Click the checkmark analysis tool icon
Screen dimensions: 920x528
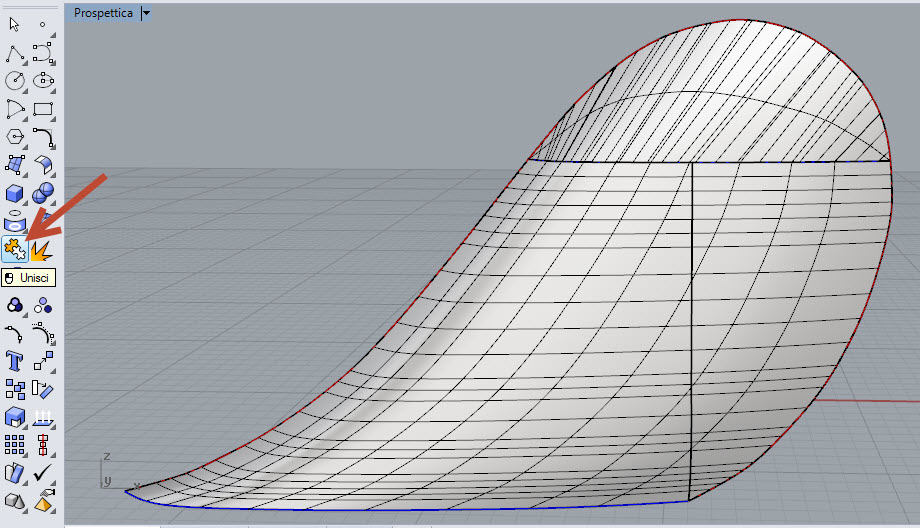[42, 472]
